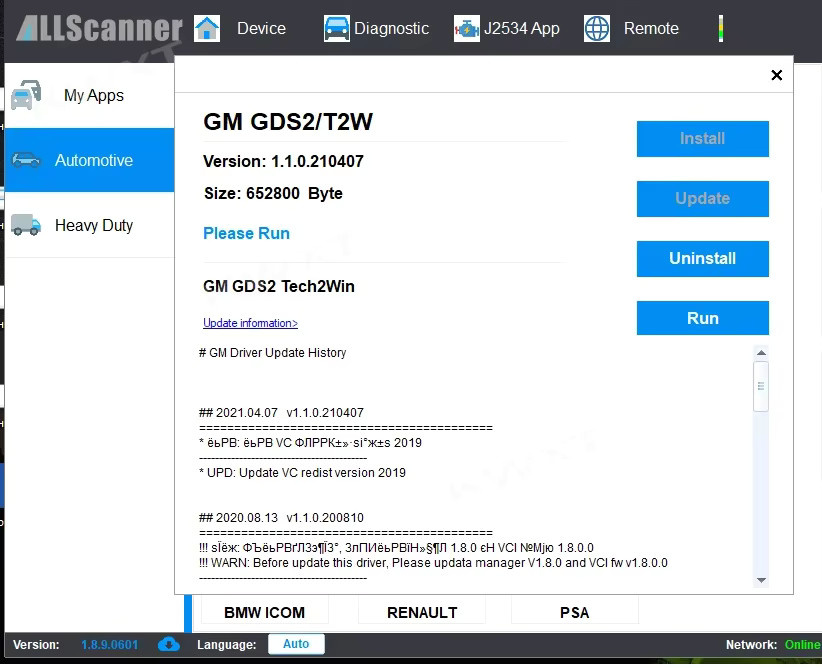Viewport: 822px width, 668px height.
Task: Click the update history scrollbar thumb
Action: pos(761,386)
